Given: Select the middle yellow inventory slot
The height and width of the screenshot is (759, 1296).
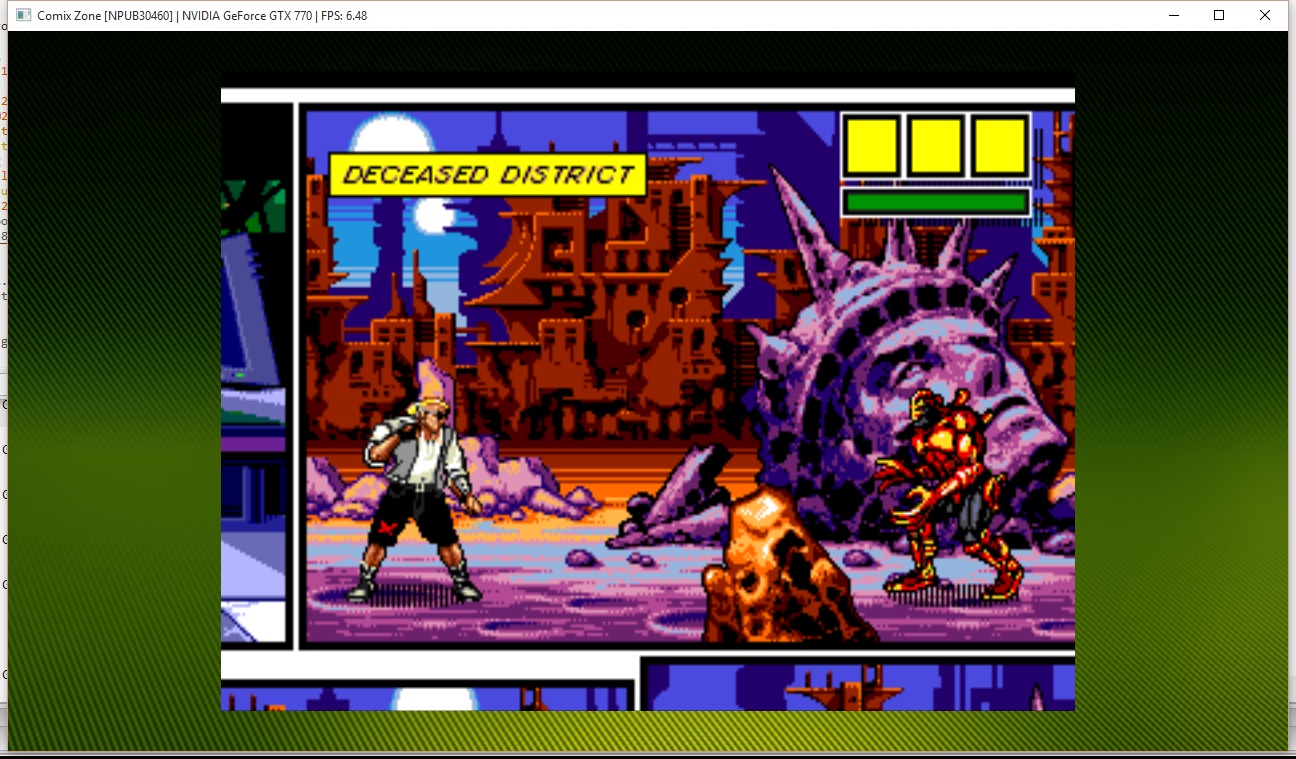Looking at the screenshot, I should 936,146.
